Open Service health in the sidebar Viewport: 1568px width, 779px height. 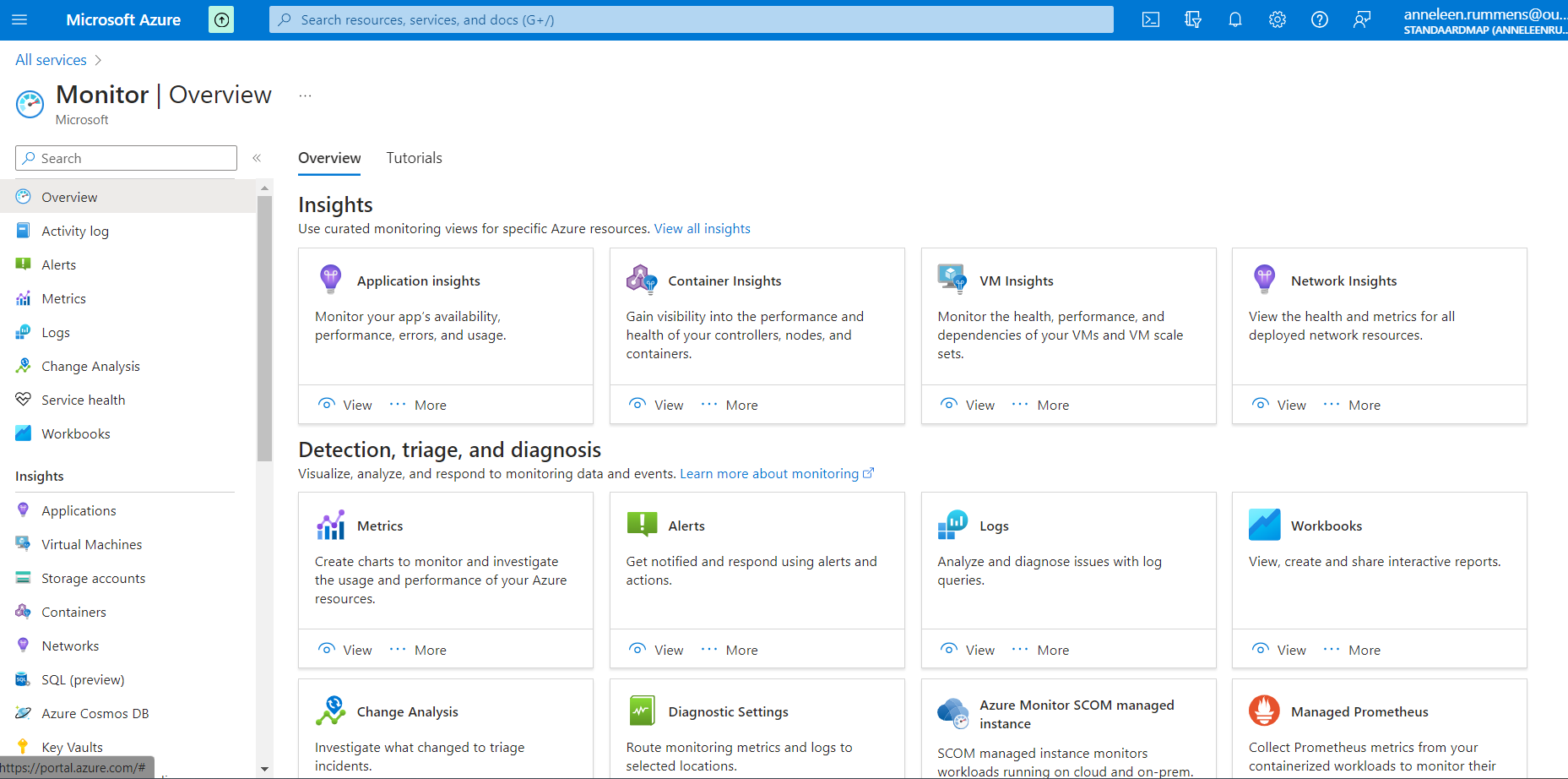[x=128, y=400]
